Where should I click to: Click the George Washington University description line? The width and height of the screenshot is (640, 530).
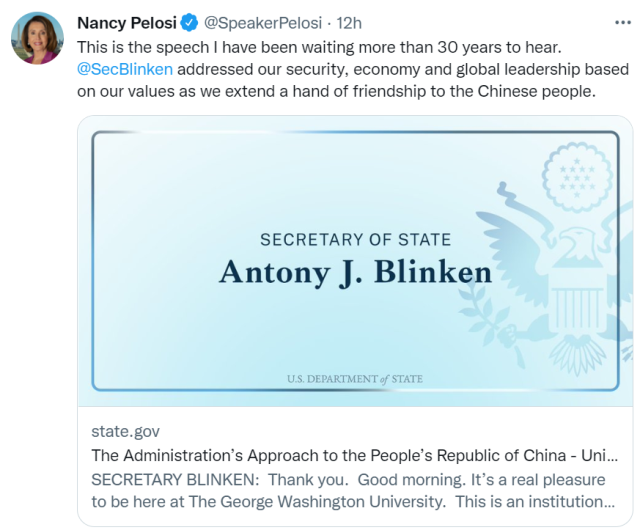350,501
